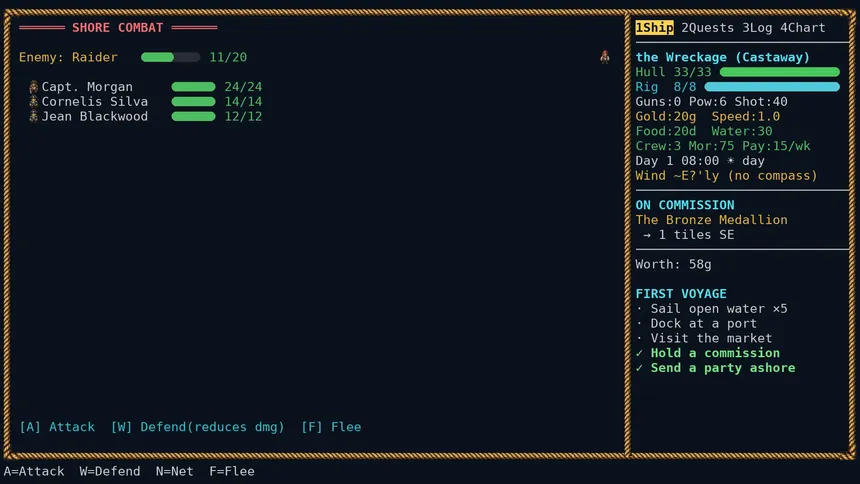Viewport: 860px width, 484px height.
Task: Select the Cornelis Silva name
Action: [x=95, y=102]
